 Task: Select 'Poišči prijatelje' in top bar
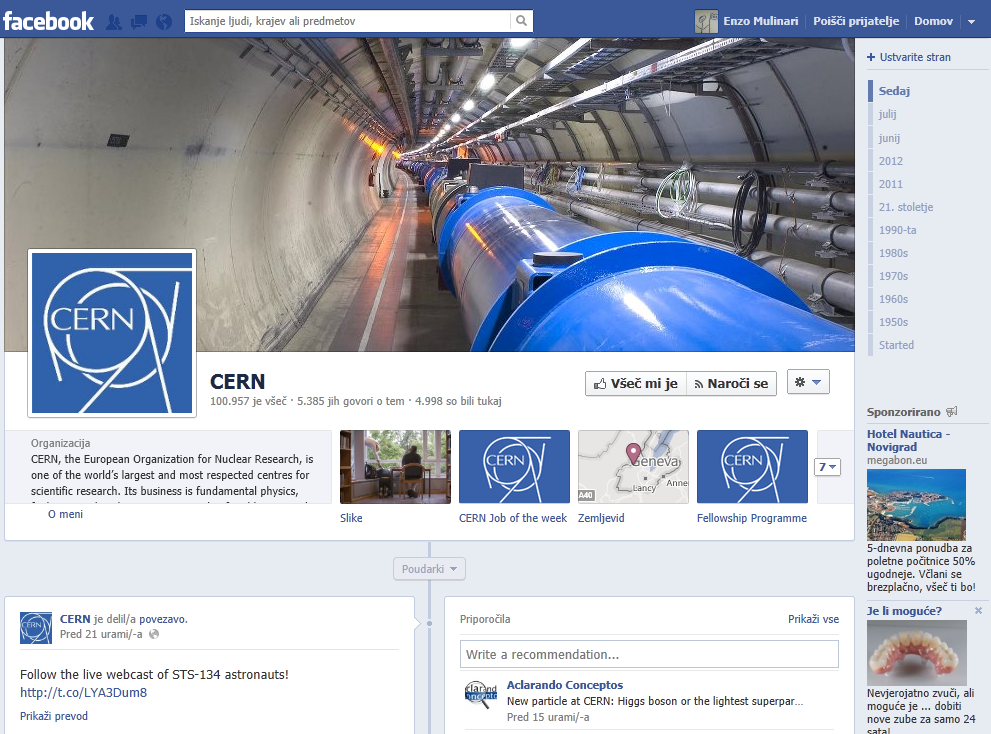point(856,21)
